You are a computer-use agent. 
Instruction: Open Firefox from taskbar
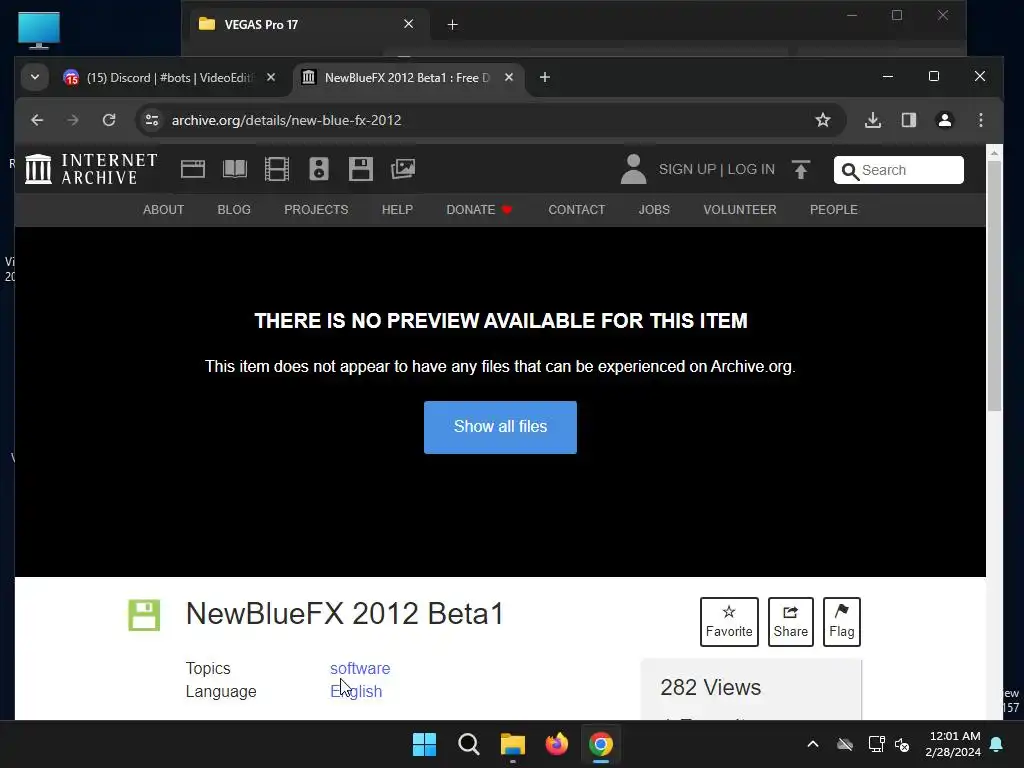[x=556, y=744]
